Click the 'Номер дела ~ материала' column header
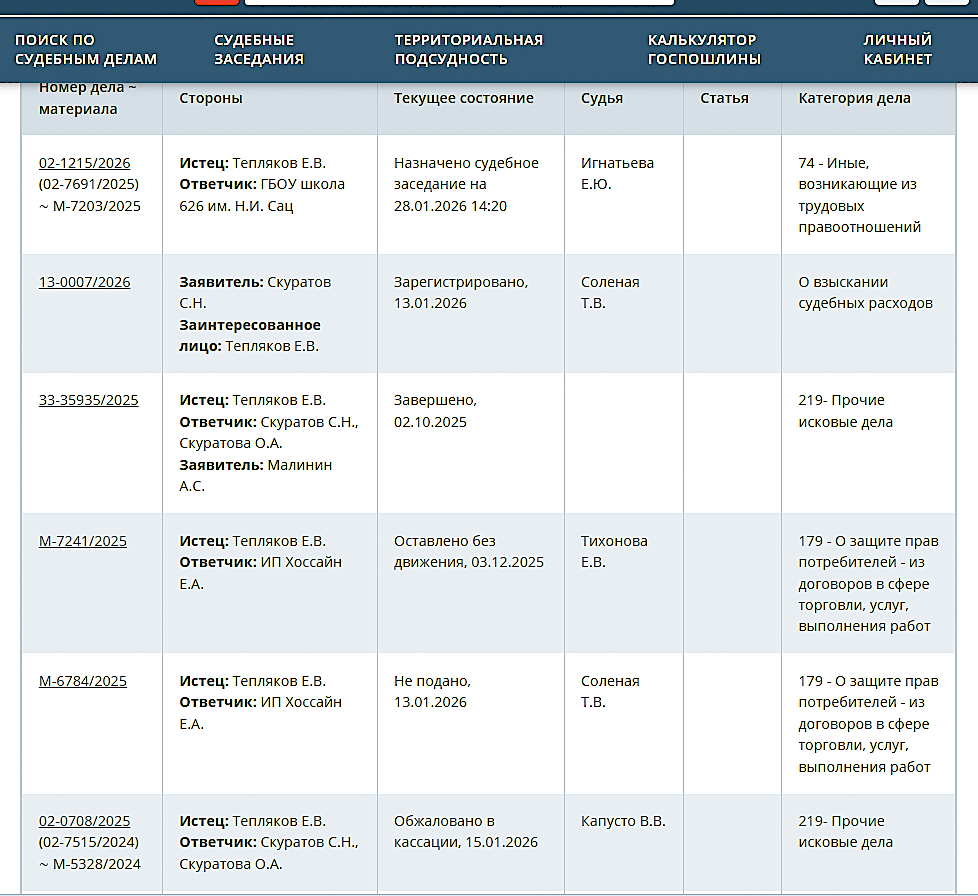 click(x=88, y=99)
